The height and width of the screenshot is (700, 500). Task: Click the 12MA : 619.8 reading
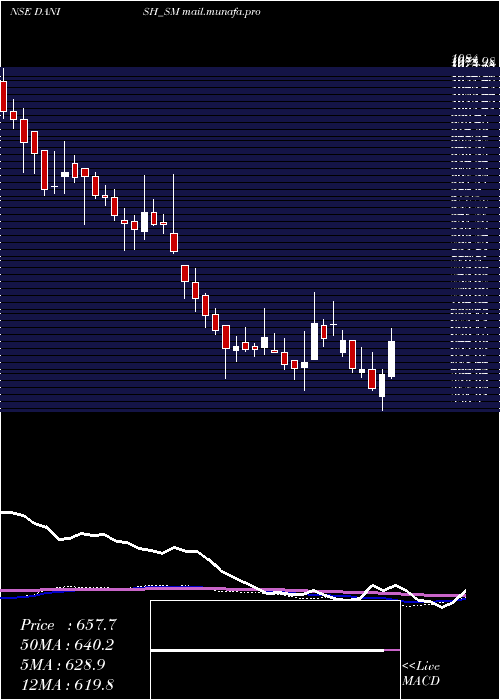pyautogui.click(x=67, y=684)
